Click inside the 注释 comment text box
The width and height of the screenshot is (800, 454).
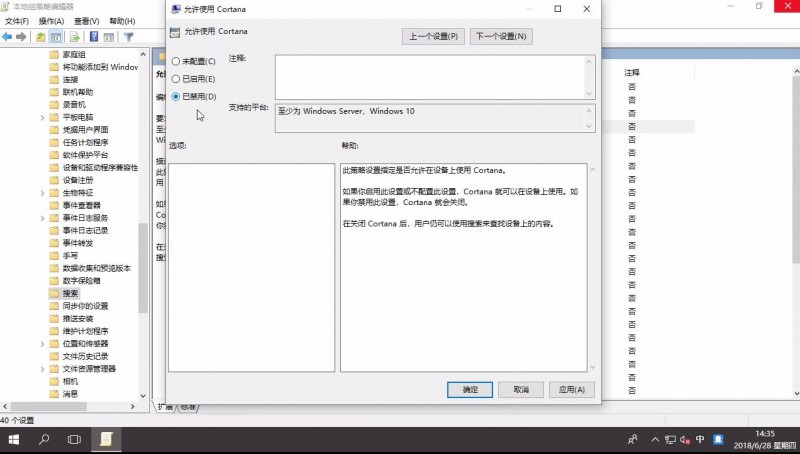(430, 77)
